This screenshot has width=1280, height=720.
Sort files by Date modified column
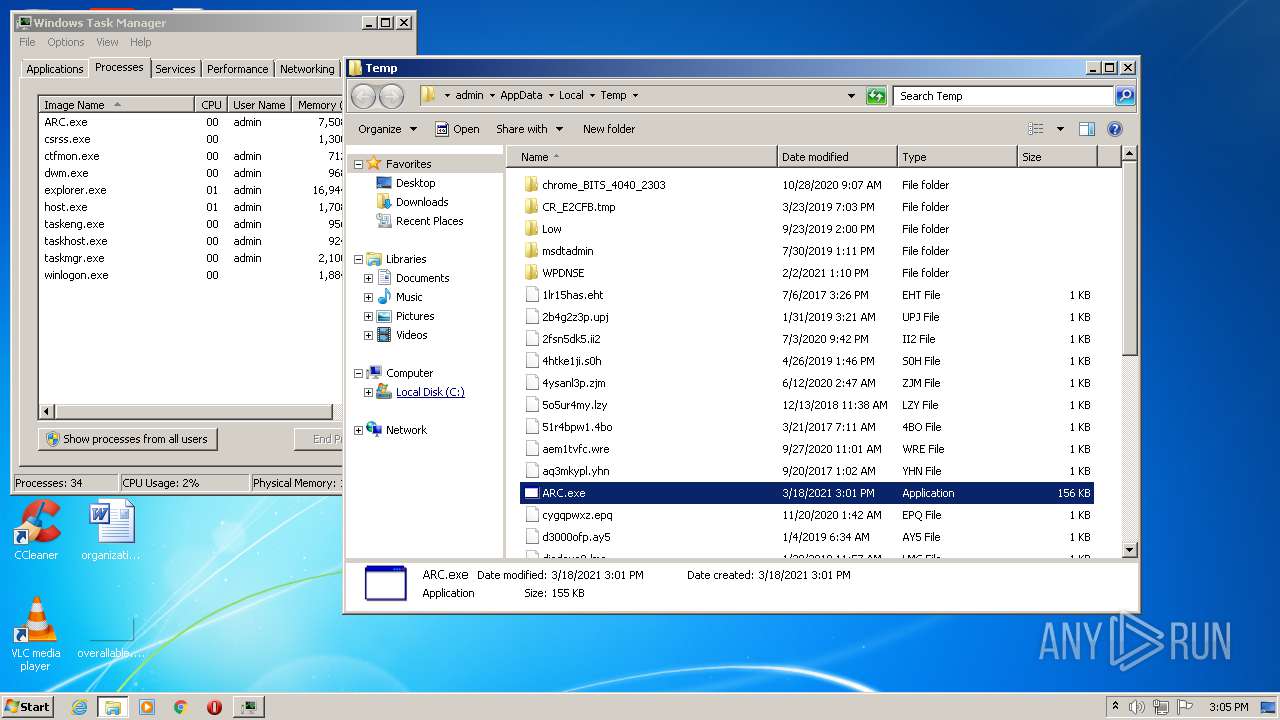pos(837,157)
